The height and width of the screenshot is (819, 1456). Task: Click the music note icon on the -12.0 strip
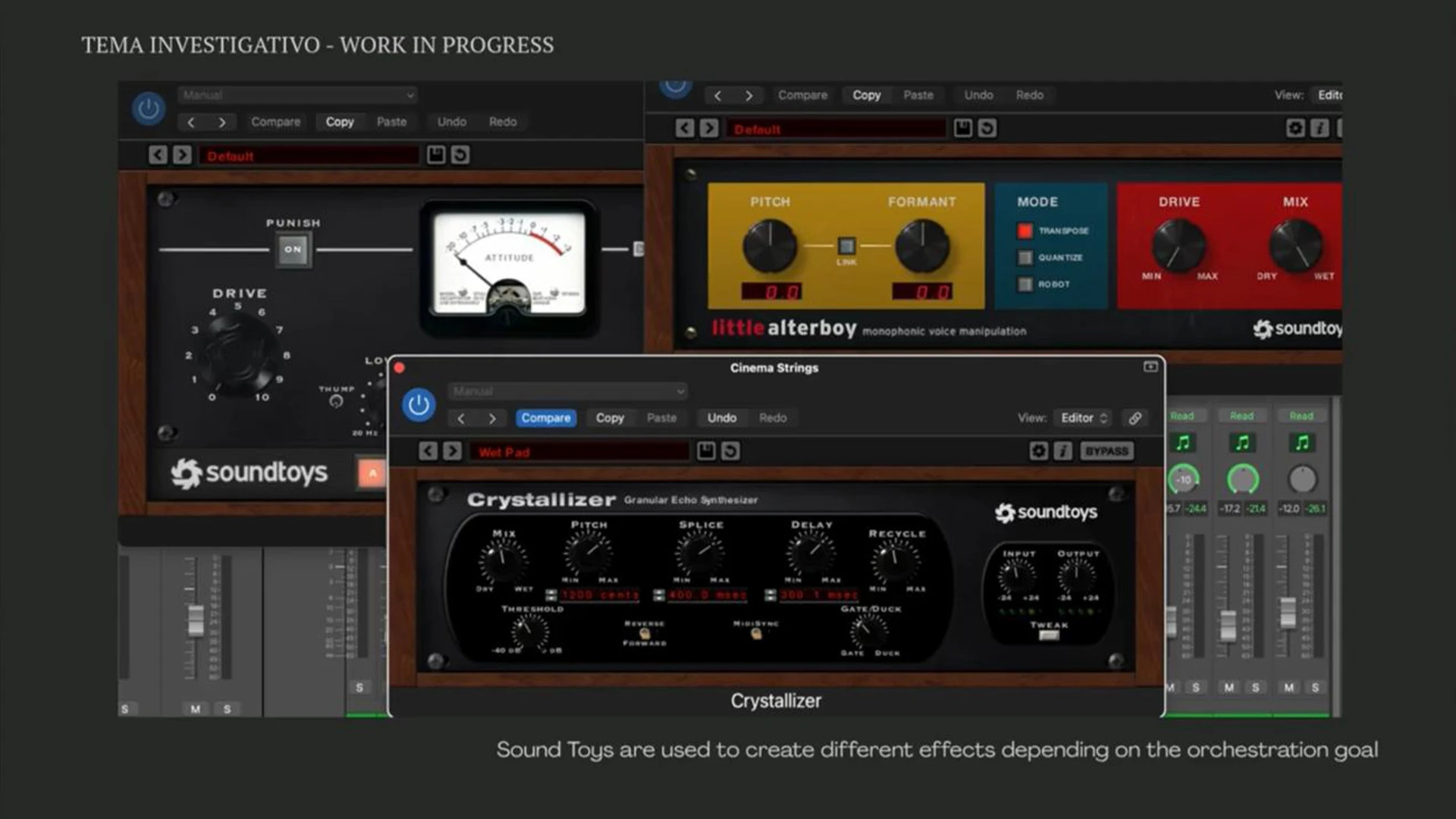[1302, 443]
